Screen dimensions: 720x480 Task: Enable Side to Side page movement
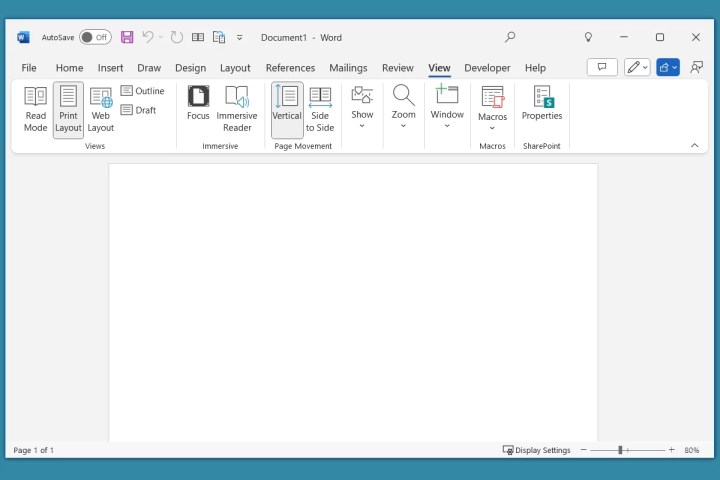320,109
